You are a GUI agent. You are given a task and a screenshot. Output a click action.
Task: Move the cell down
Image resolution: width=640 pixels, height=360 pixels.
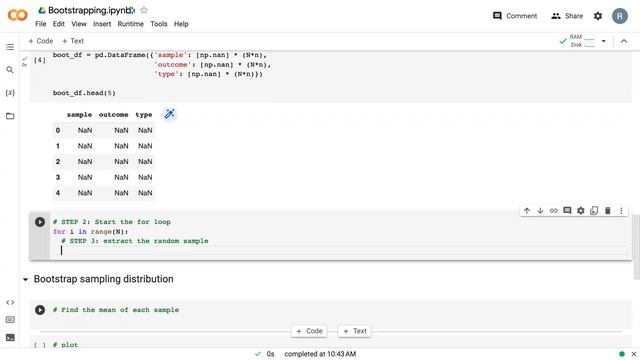click(540, 211)
